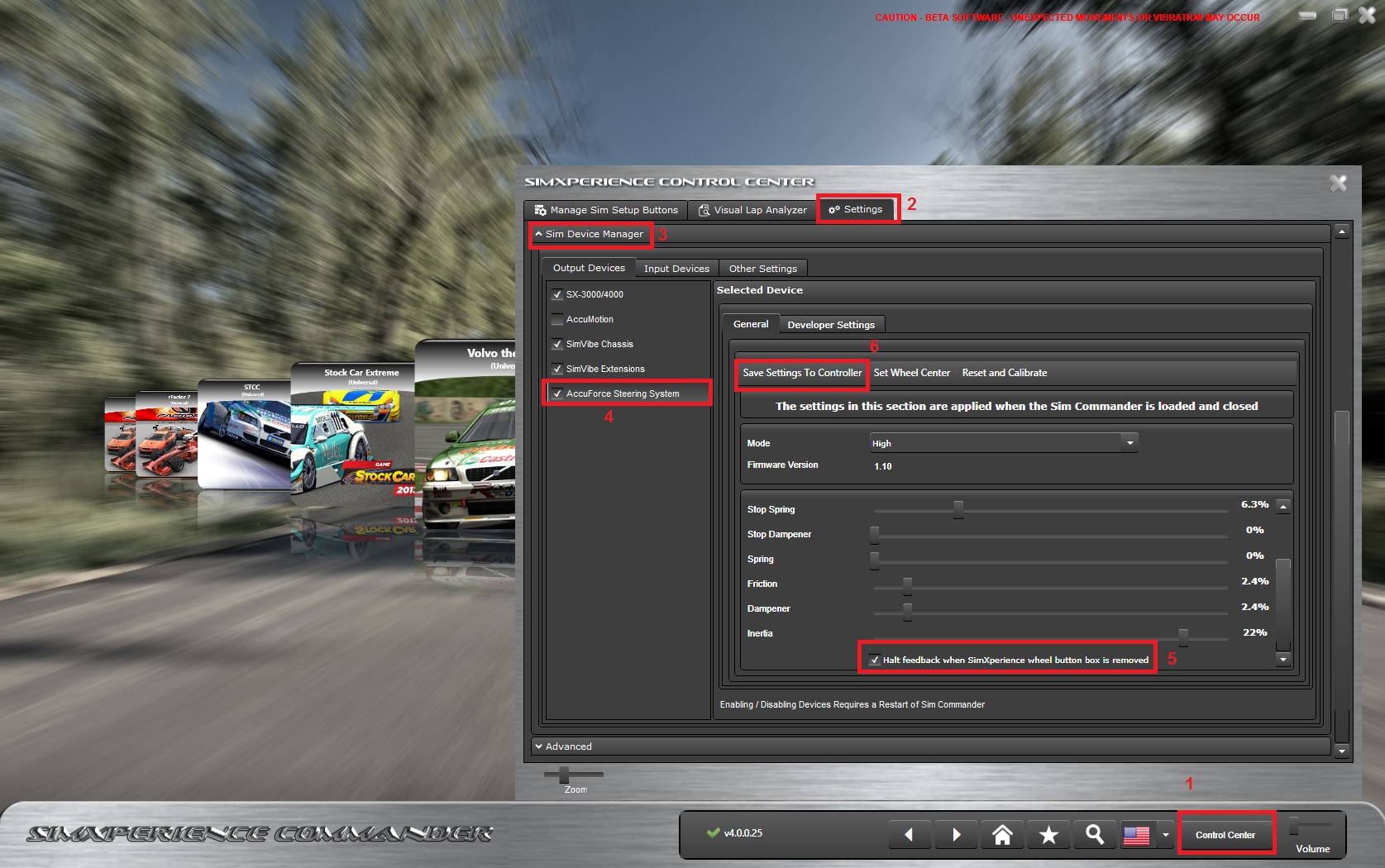Enable the AccuMotion device checkbox

point(557,319)
